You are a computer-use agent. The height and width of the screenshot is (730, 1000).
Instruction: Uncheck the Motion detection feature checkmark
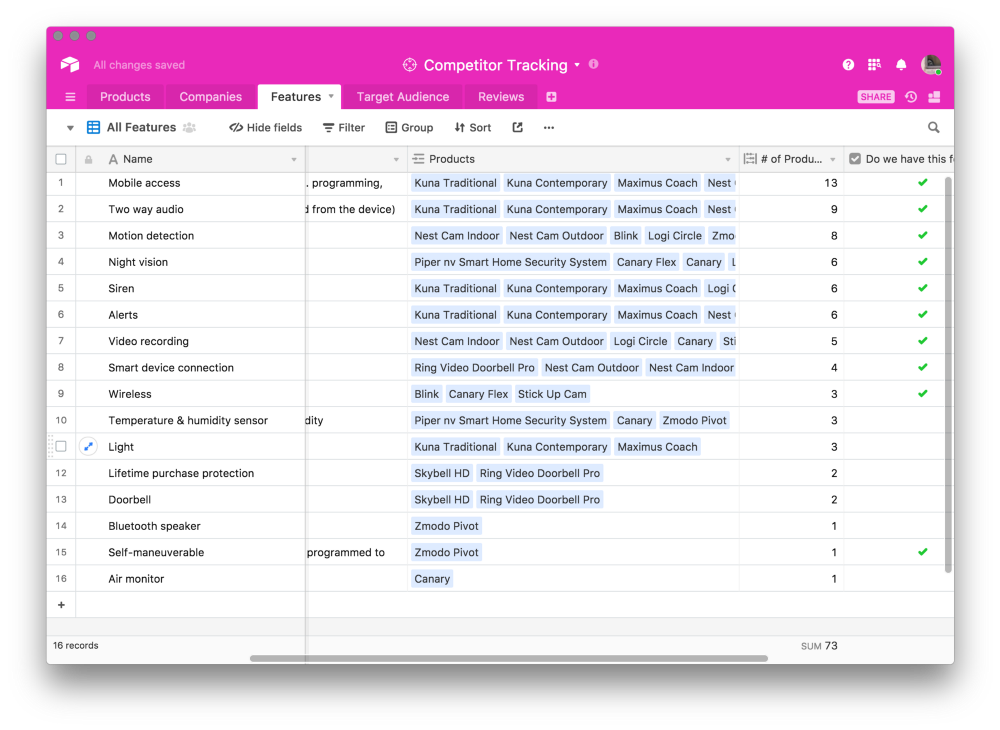tap(923, 235)
